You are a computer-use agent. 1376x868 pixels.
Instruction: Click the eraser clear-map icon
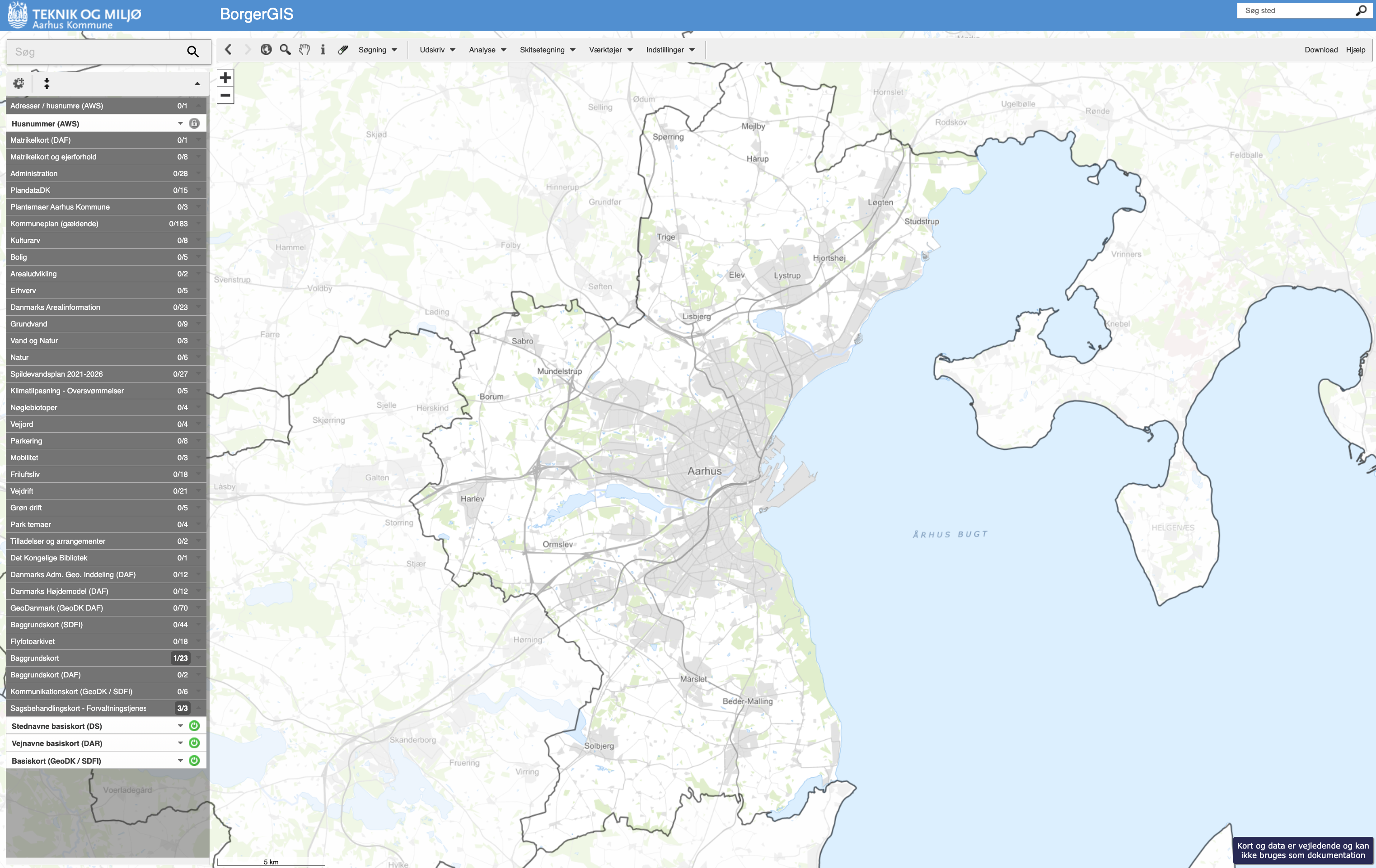[x=342, y=50]
